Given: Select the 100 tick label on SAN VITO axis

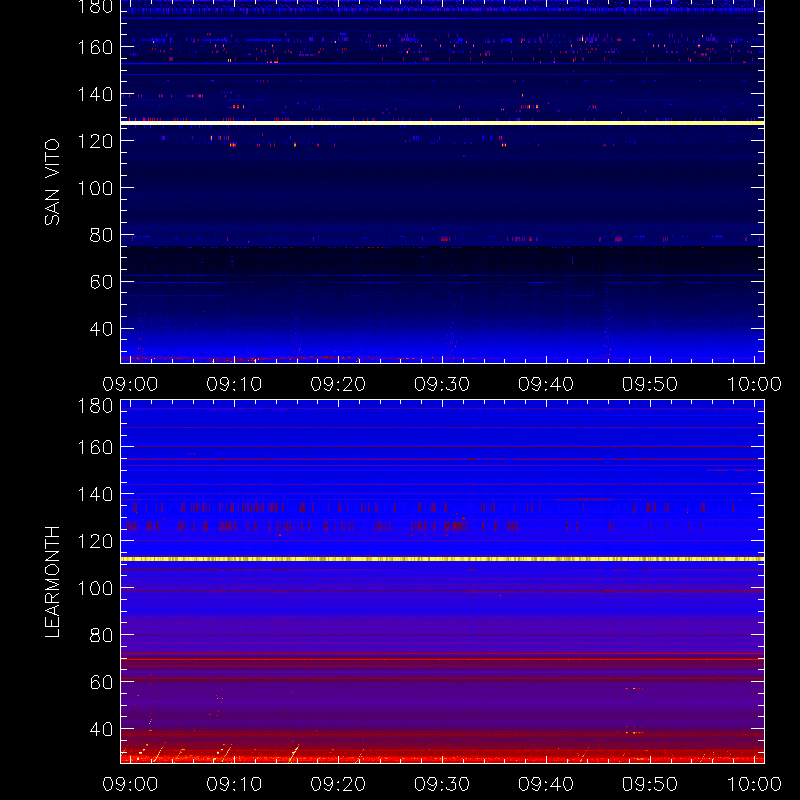Looking at the screenshot, I should pyautogui.click(x=95, y=188).
